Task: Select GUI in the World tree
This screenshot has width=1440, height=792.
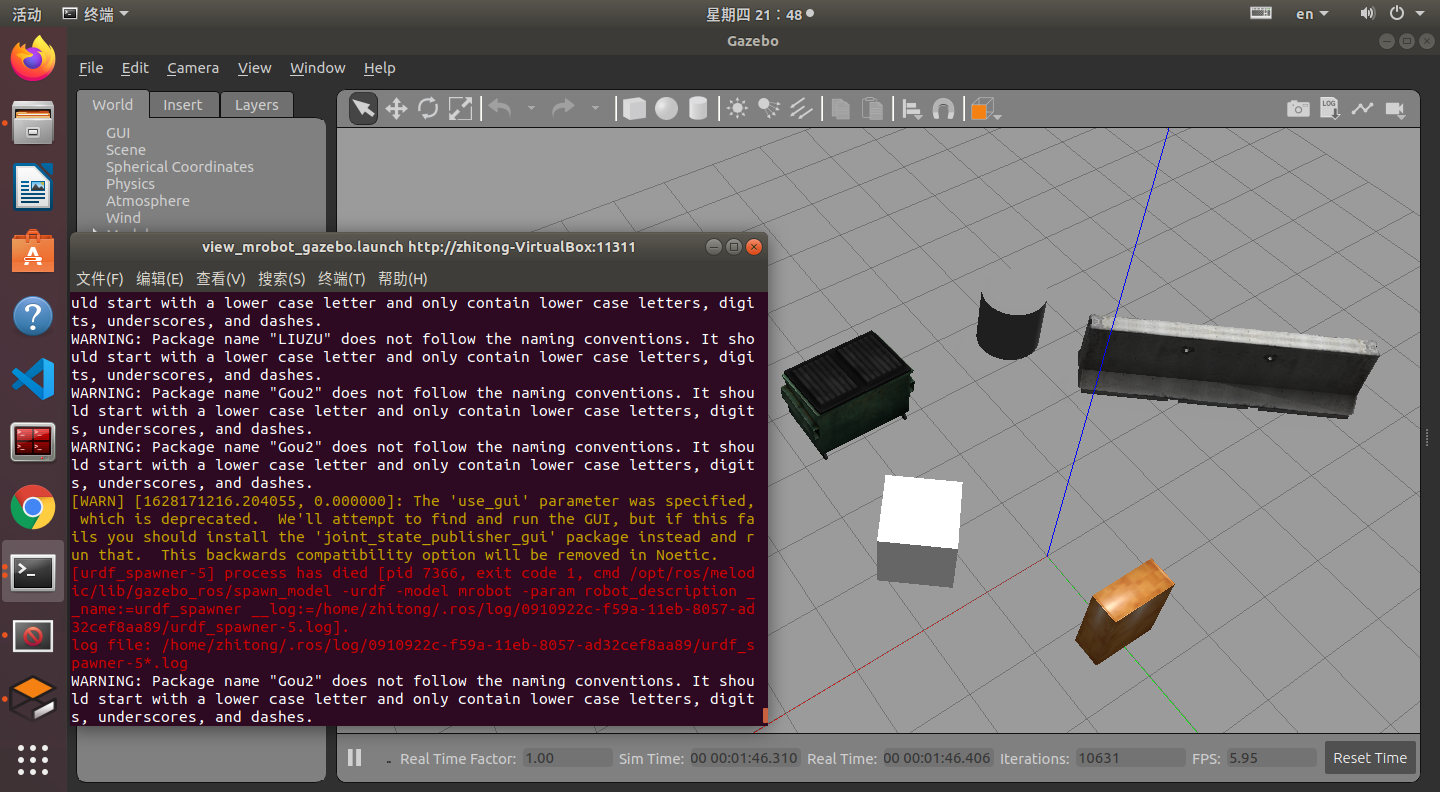Action: 118,133
